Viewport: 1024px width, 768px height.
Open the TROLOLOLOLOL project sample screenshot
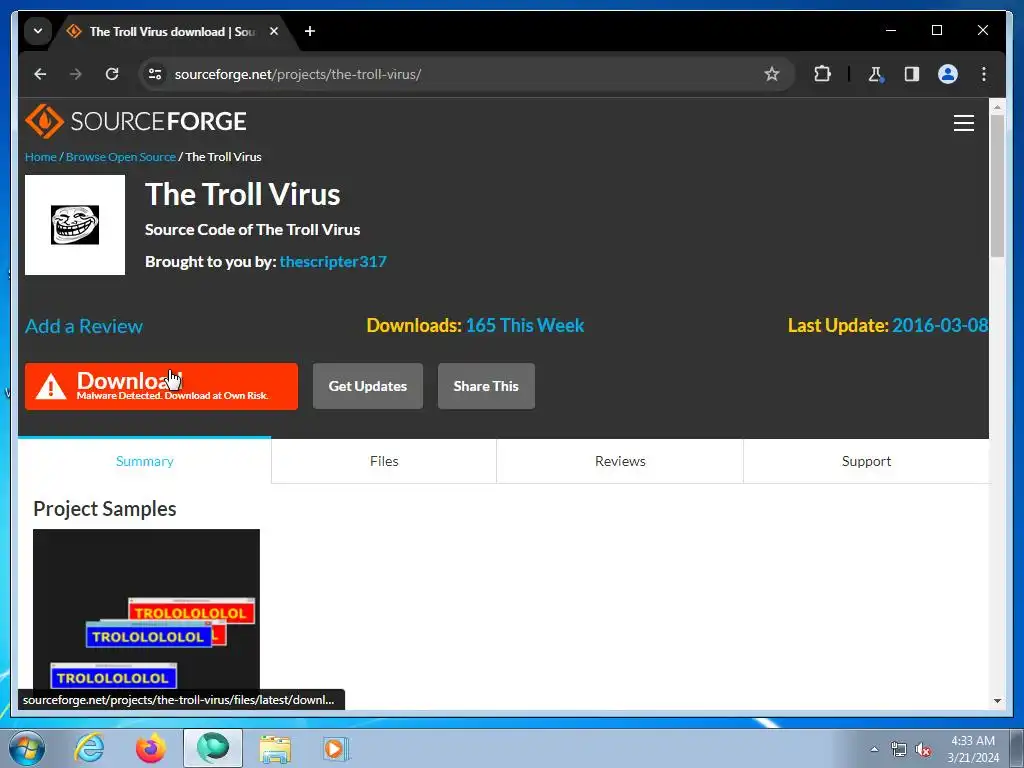point(146,610)
